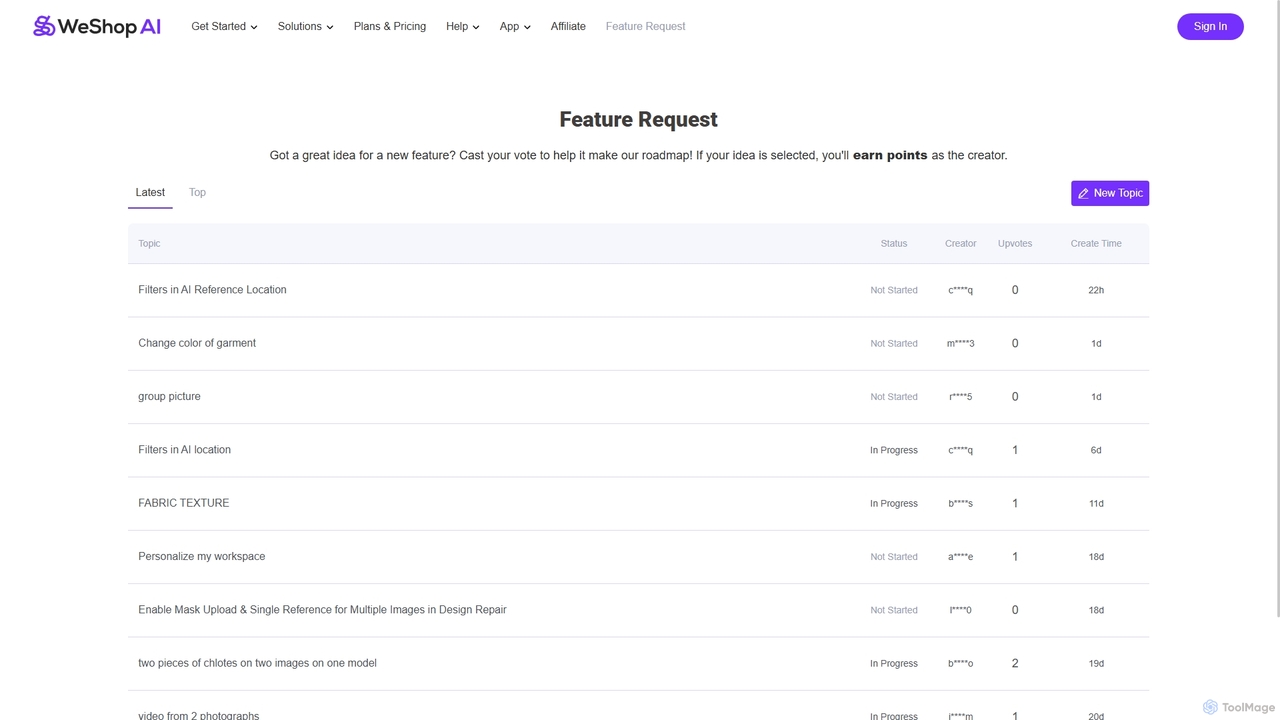Image resolution: width=1280 pixels, height=720 pixels.
Task: Open the 'group picture' topic
Action: click(x=169, y=396)
